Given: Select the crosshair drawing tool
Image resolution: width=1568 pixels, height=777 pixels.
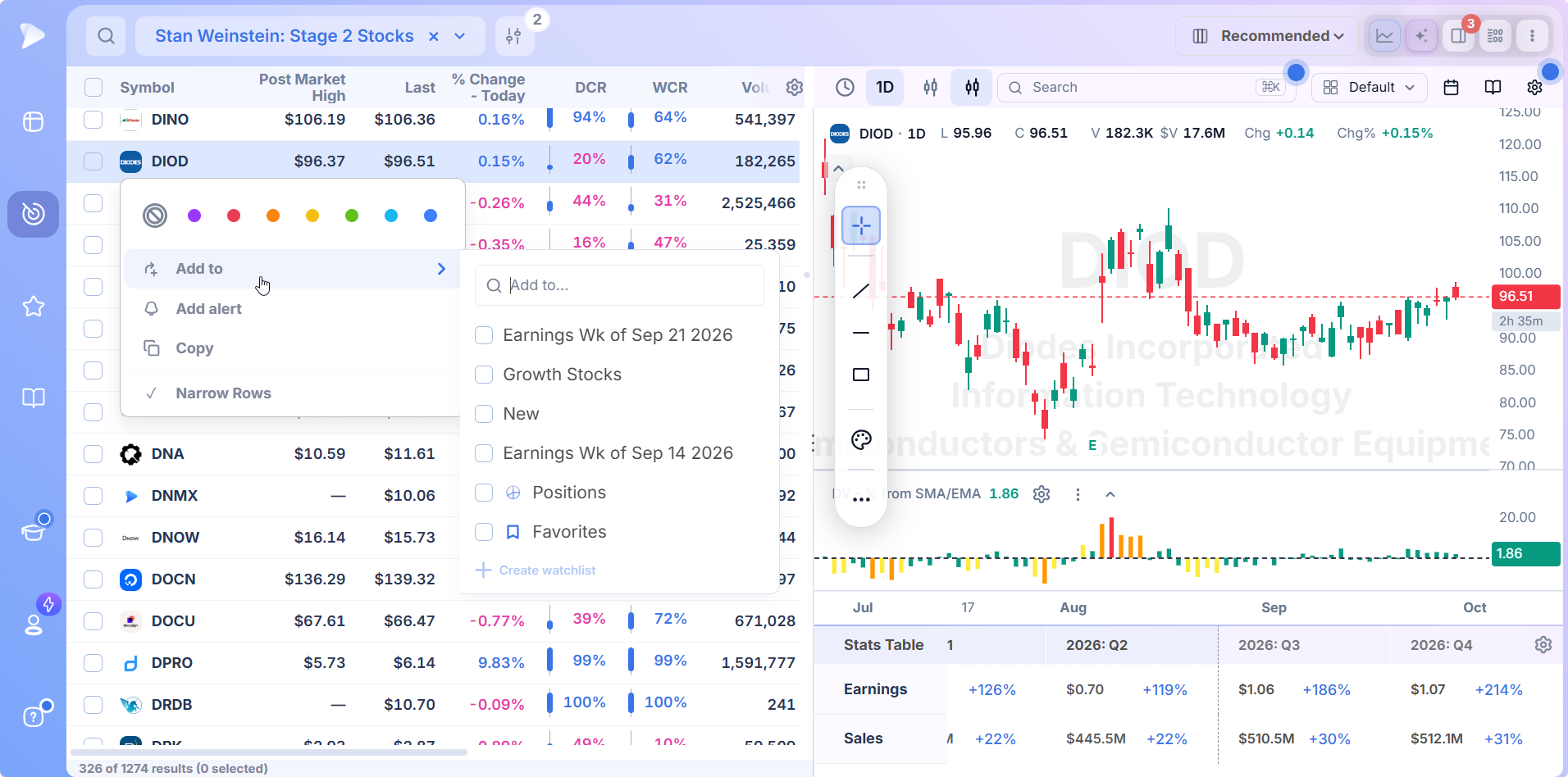Looking at the screenshot, I should pyautogui.click(x=861, y=225).
